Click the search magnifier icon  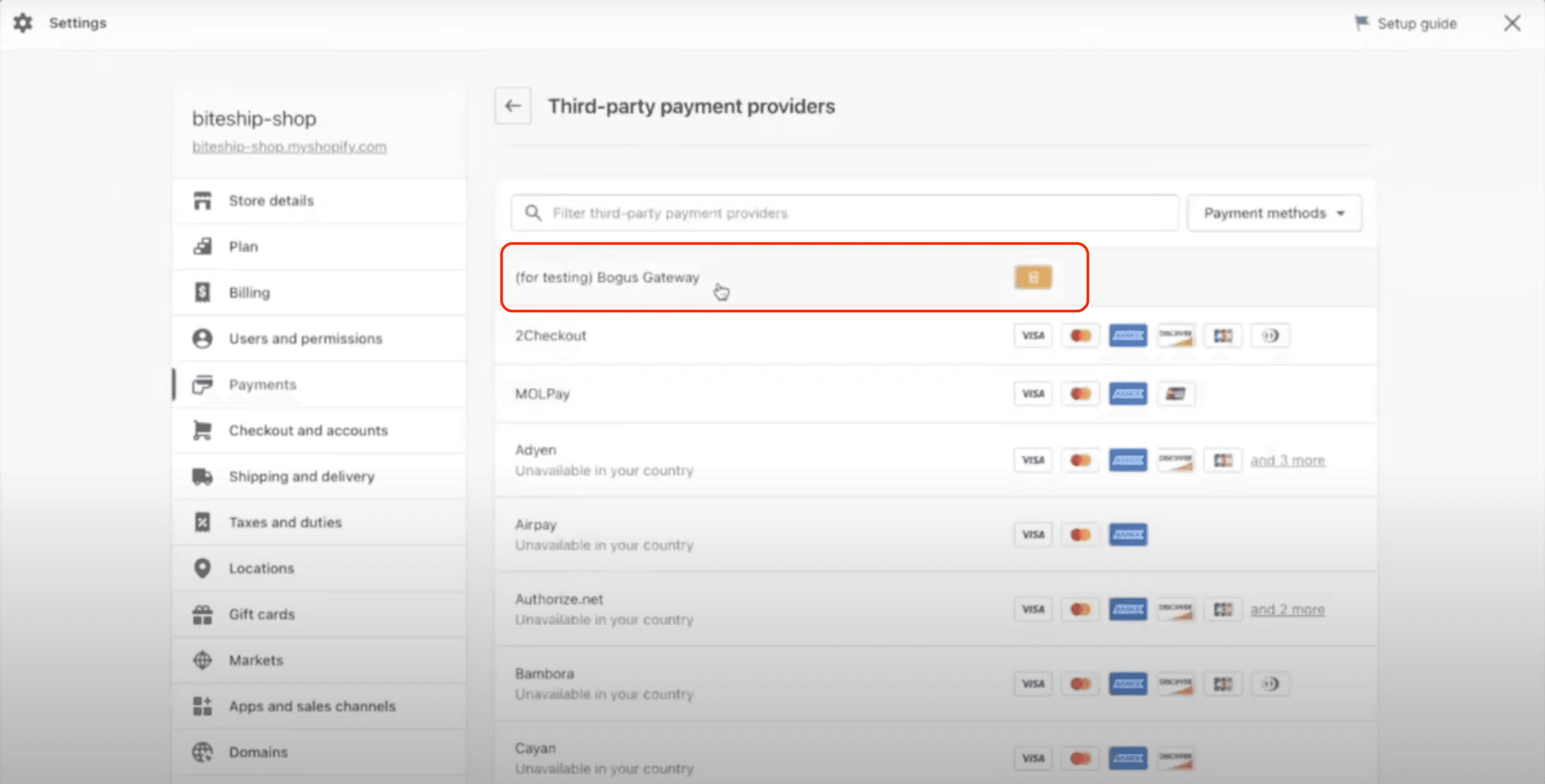pos(533,213)
